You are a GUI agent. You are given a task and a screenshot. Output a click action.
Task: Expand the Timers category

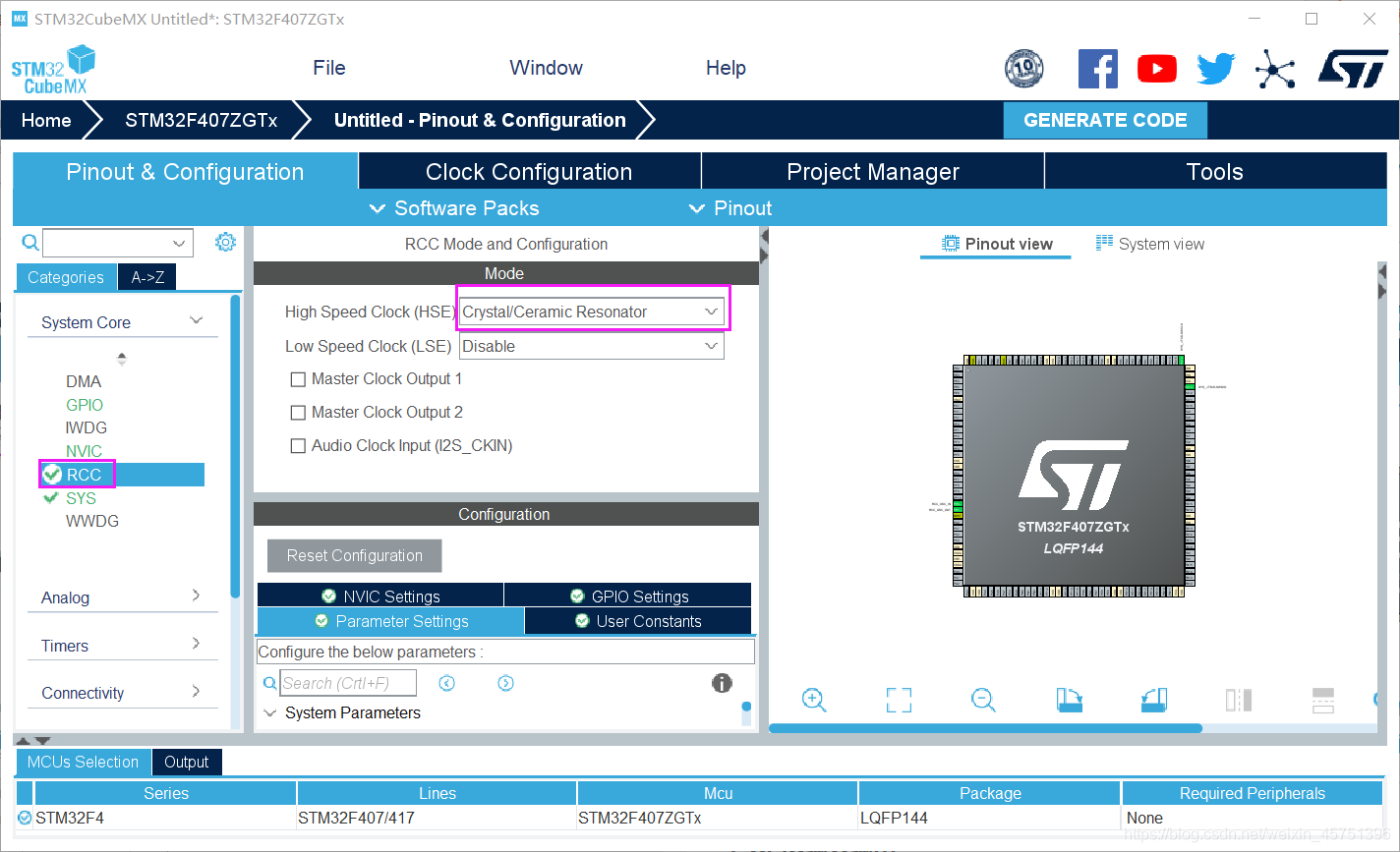pos(196,644)
